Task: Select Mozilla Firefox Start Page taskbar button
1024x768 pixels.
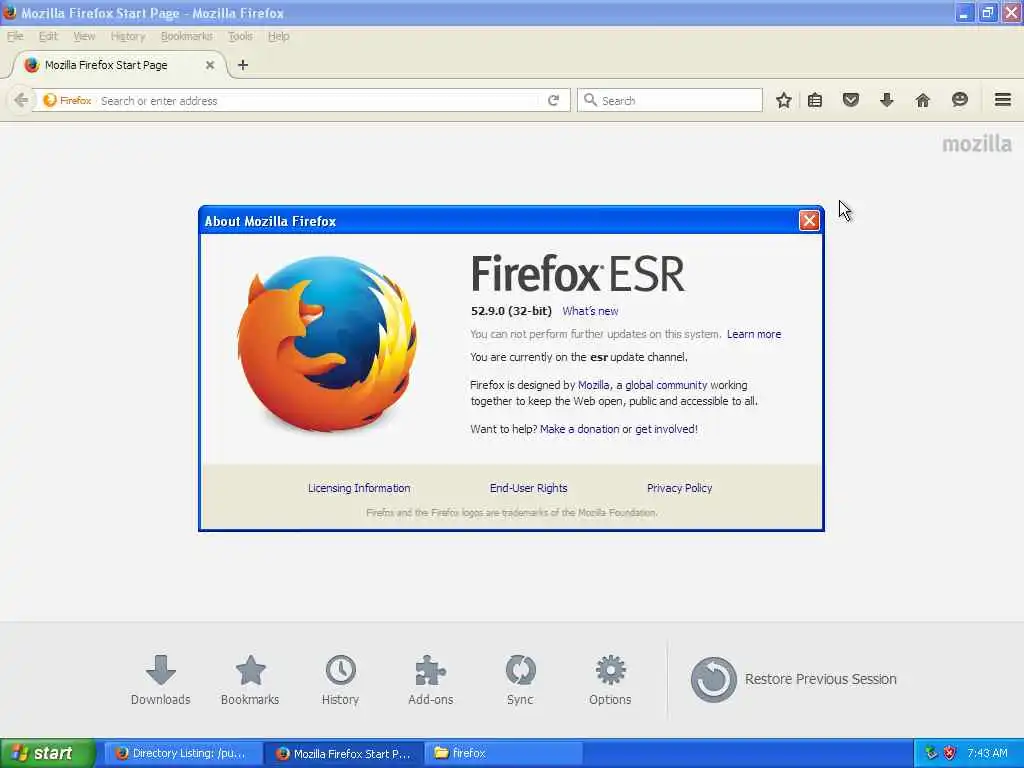Action: tap(345, 753)
